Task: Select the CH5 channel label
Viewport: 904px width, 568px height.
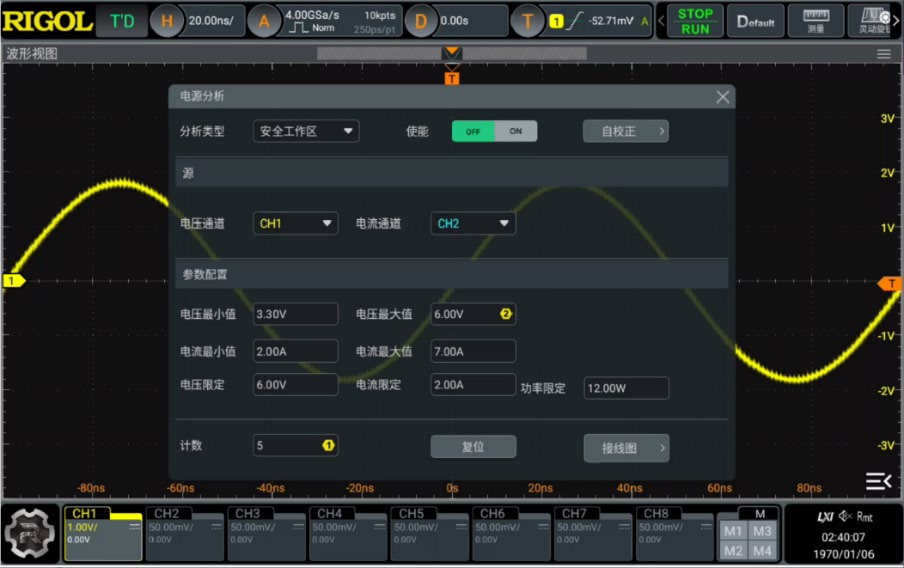Action: point(411,513)
